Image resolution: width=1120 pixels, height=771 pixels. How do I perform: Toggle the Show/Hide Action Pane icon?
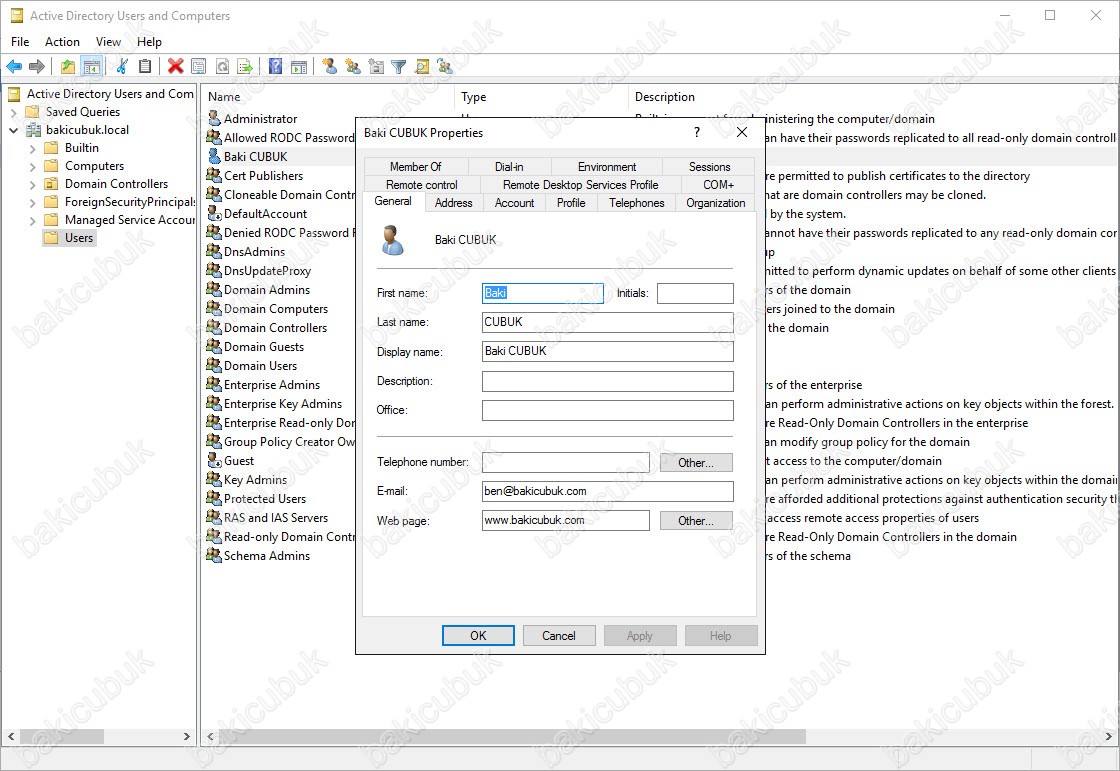(299, 66)
